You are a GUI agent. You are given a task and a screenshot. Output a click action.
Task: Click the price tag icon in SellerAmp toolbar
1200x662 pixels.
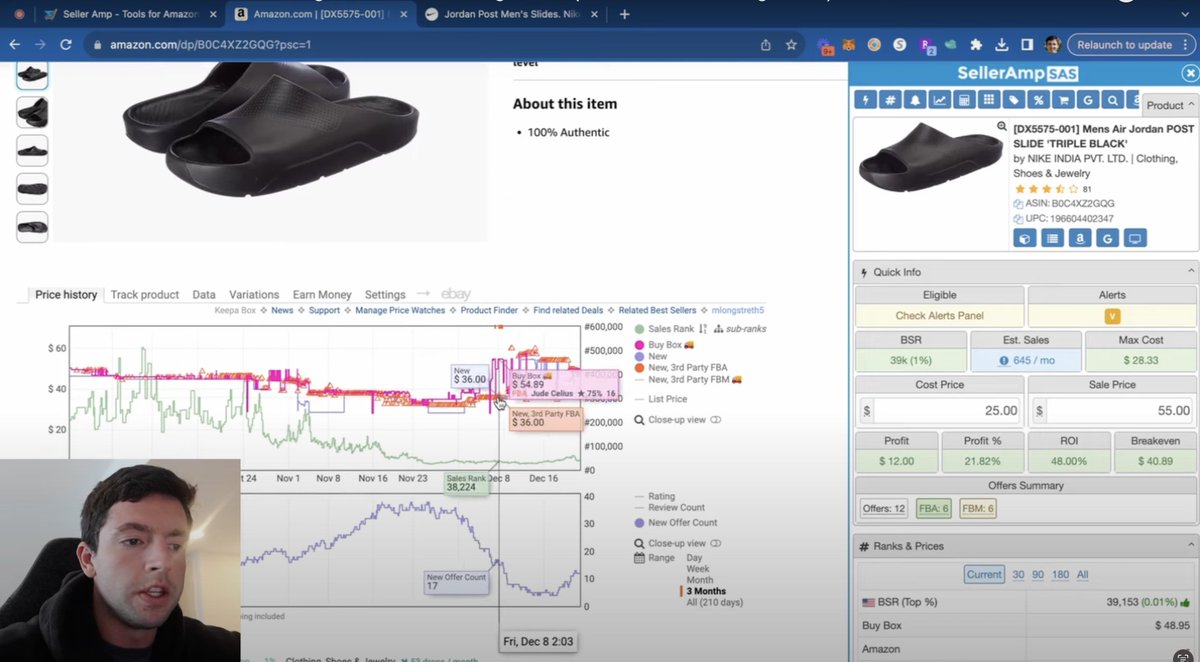1014,100
